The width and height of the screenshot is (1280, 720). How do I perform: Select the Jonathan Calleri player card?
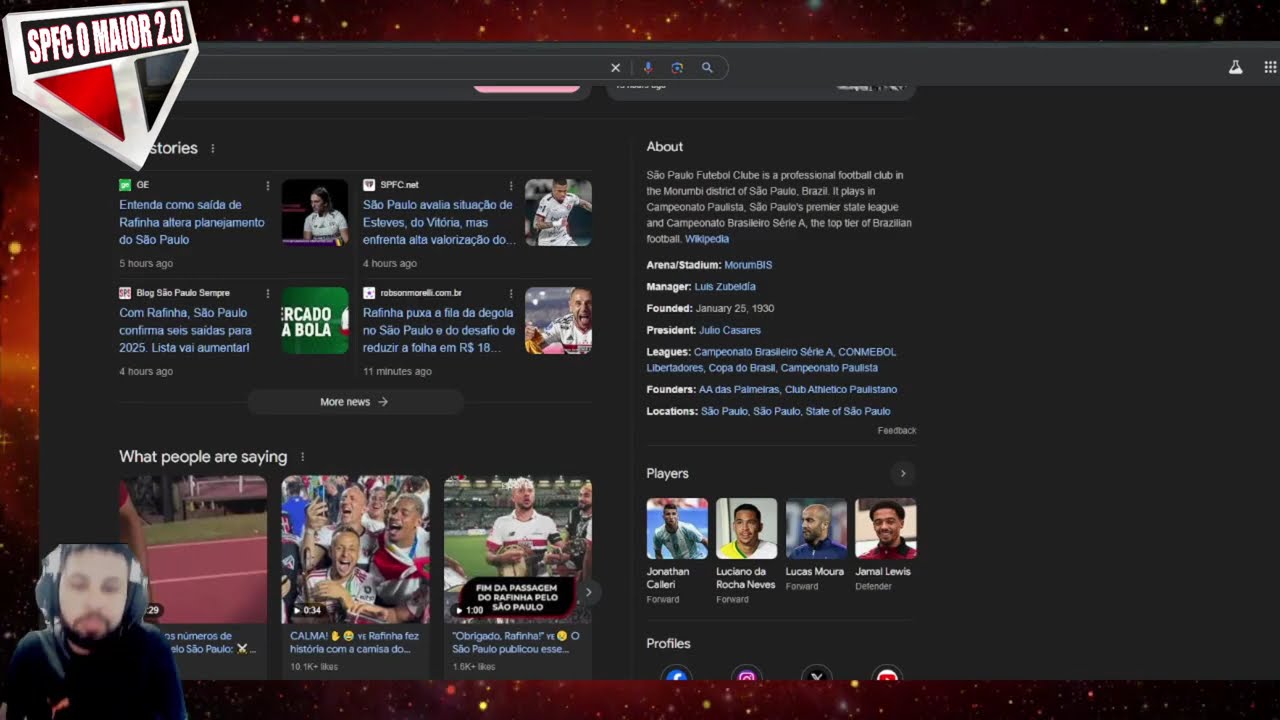(x=677, y=551)
